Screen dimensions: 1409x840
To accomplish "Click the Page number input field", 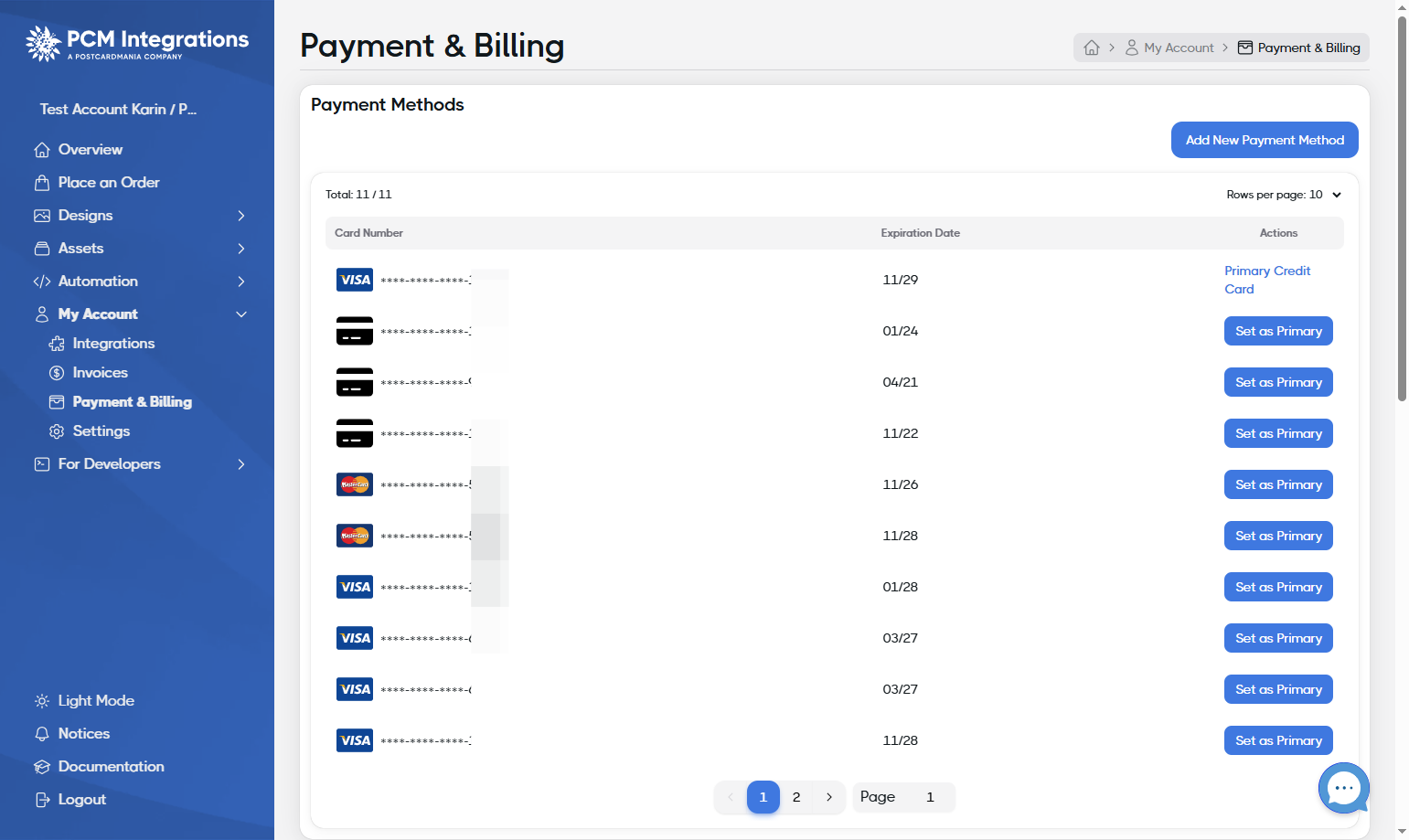I will click(930, 797).
